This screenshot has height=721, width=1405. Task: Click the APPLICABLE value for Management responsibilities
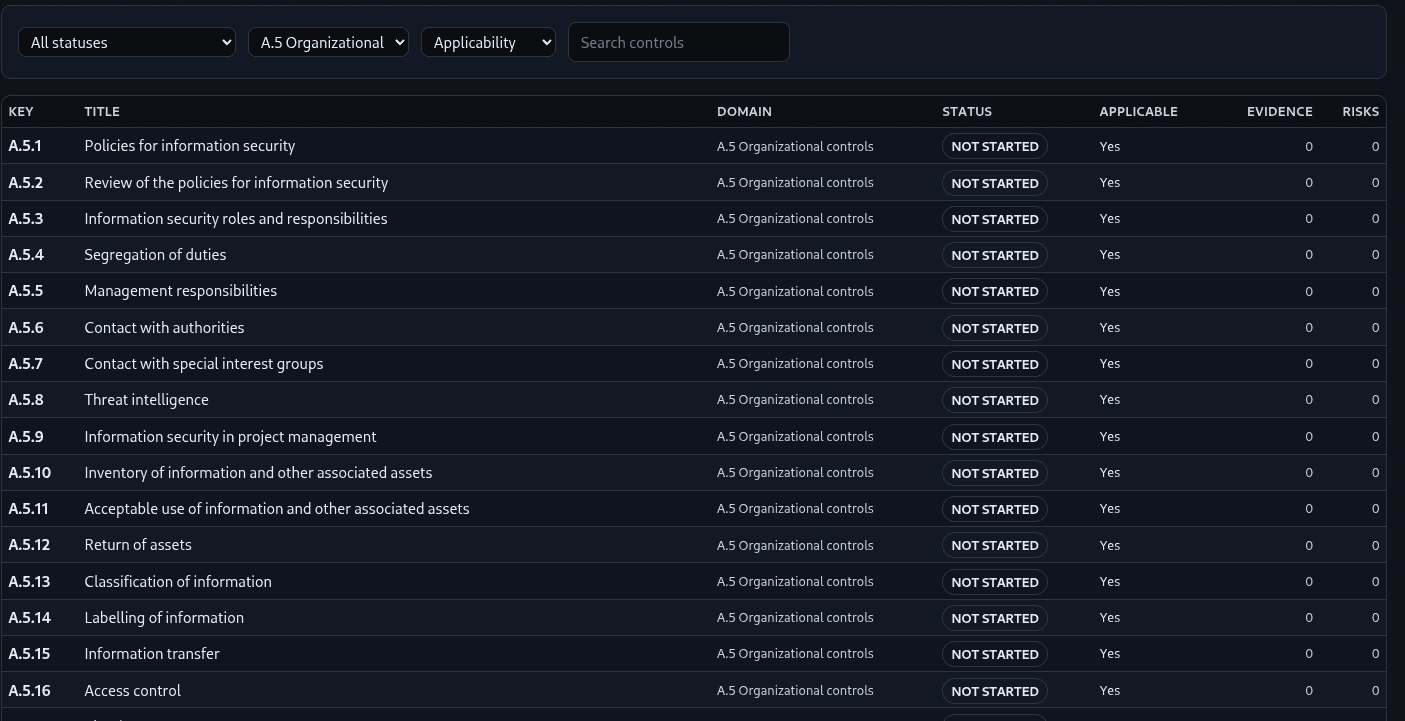(1109, 291)
